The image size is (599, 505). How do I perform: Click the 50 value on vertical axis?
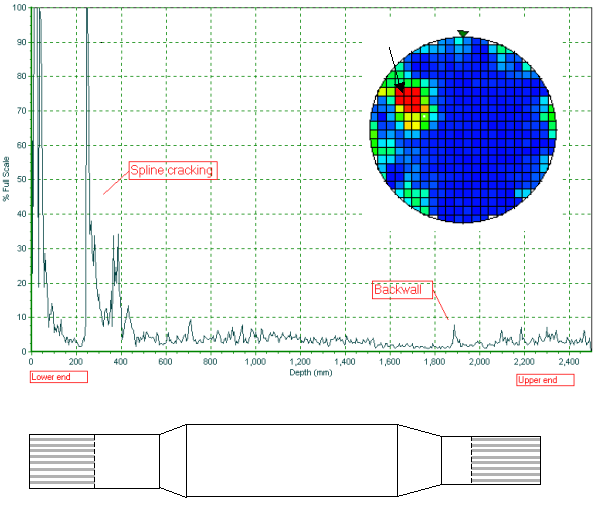click(x=21, y=180)
